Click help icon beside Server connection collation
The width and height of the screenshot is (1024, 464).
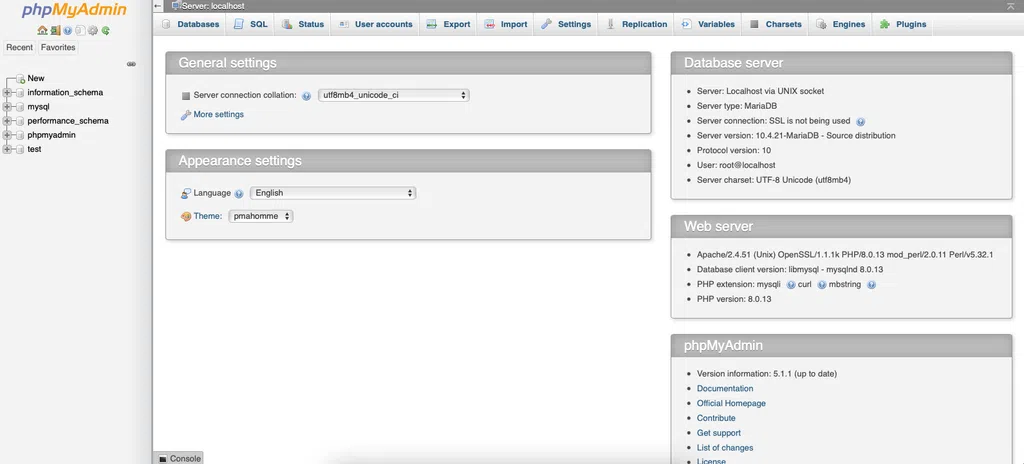(x=306, y=95)
